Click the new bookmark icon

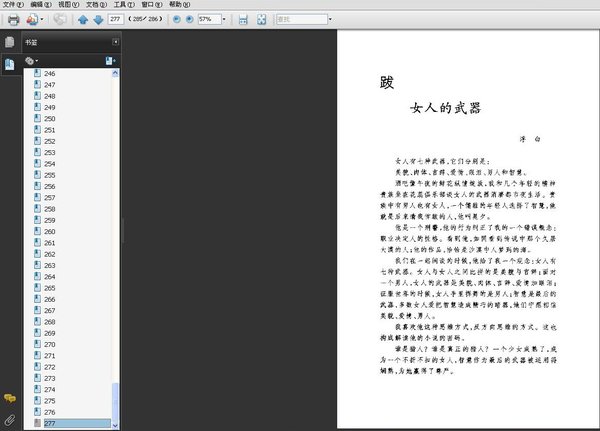[x=110, y=61]
